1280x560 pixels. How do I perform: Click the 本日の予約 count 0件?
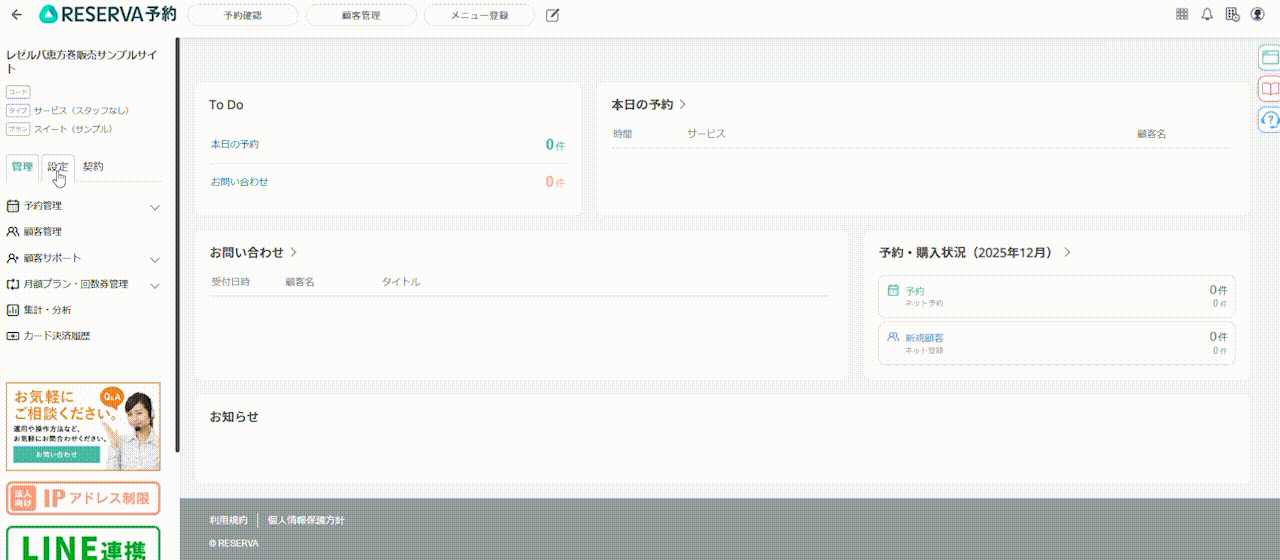555,145
